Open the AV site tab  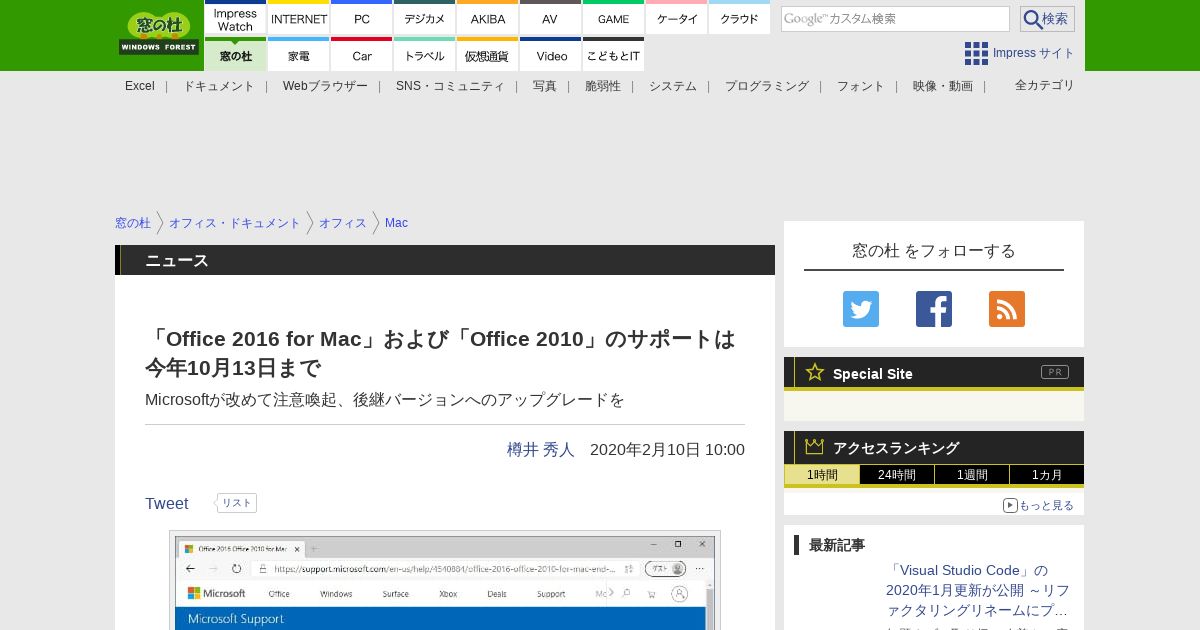point(550,18)
